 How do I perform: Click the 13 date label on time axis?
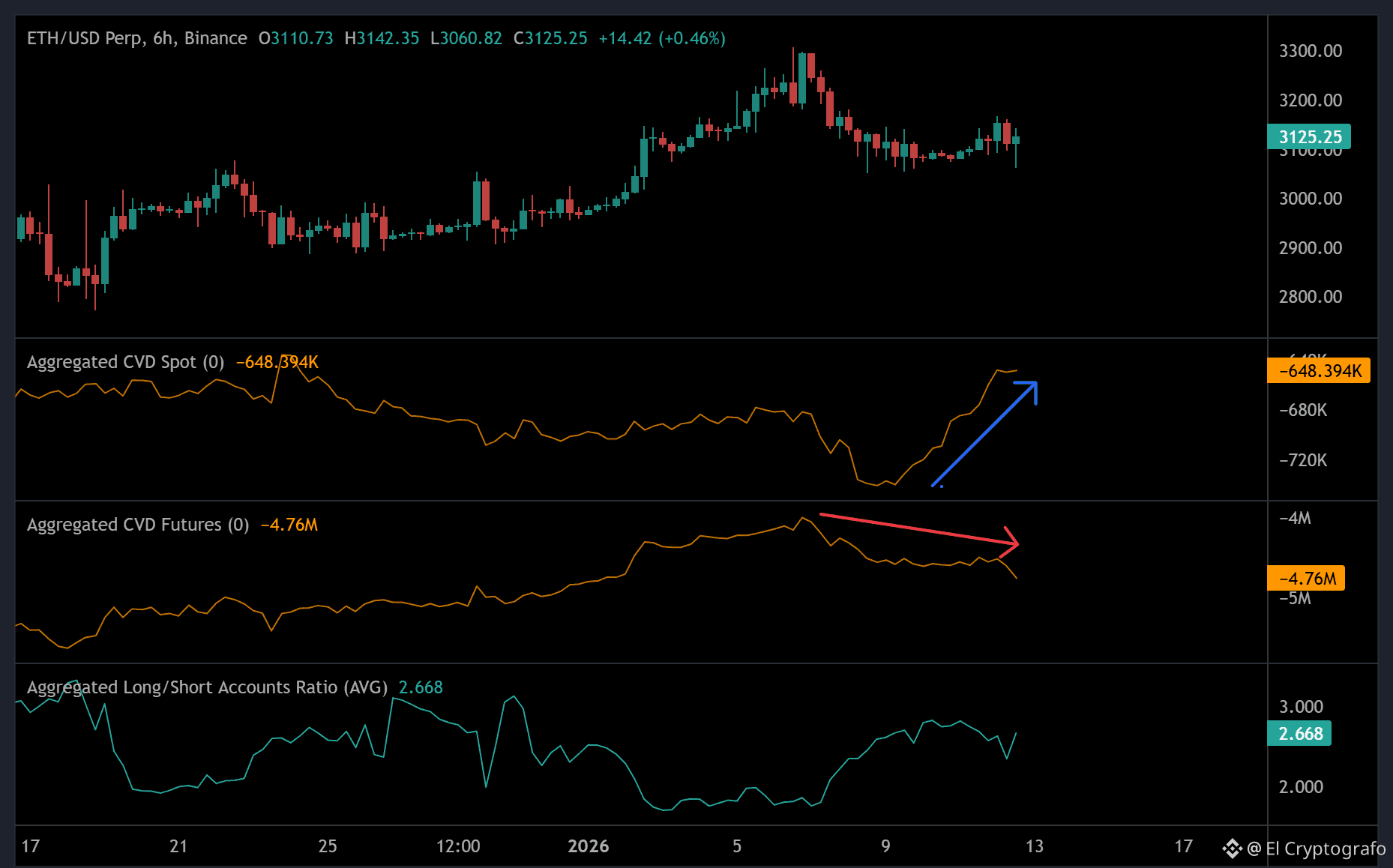pos(1034,846)
